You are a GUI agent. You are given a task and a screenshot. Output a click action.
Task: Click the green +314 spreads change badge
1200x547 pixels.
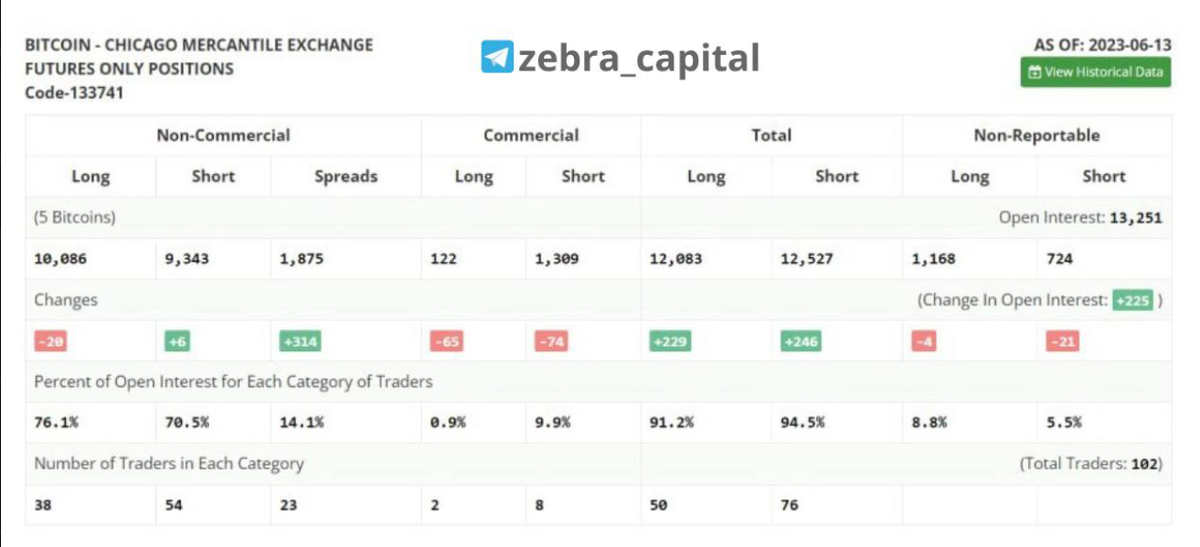(x=300, y=341)
